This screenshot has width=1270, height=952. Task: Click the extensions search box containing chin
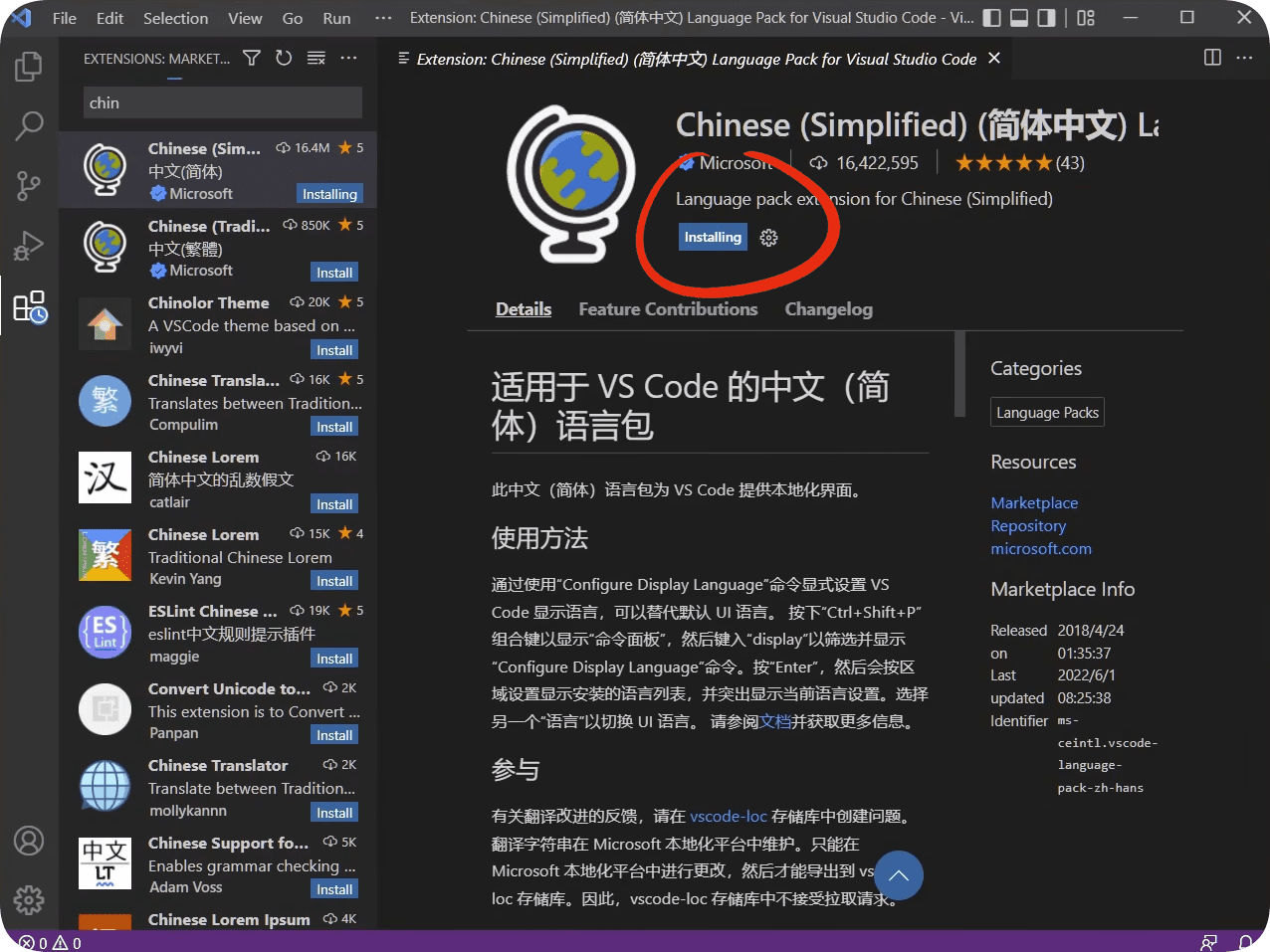pyautogui.click(x=222, y=103)
